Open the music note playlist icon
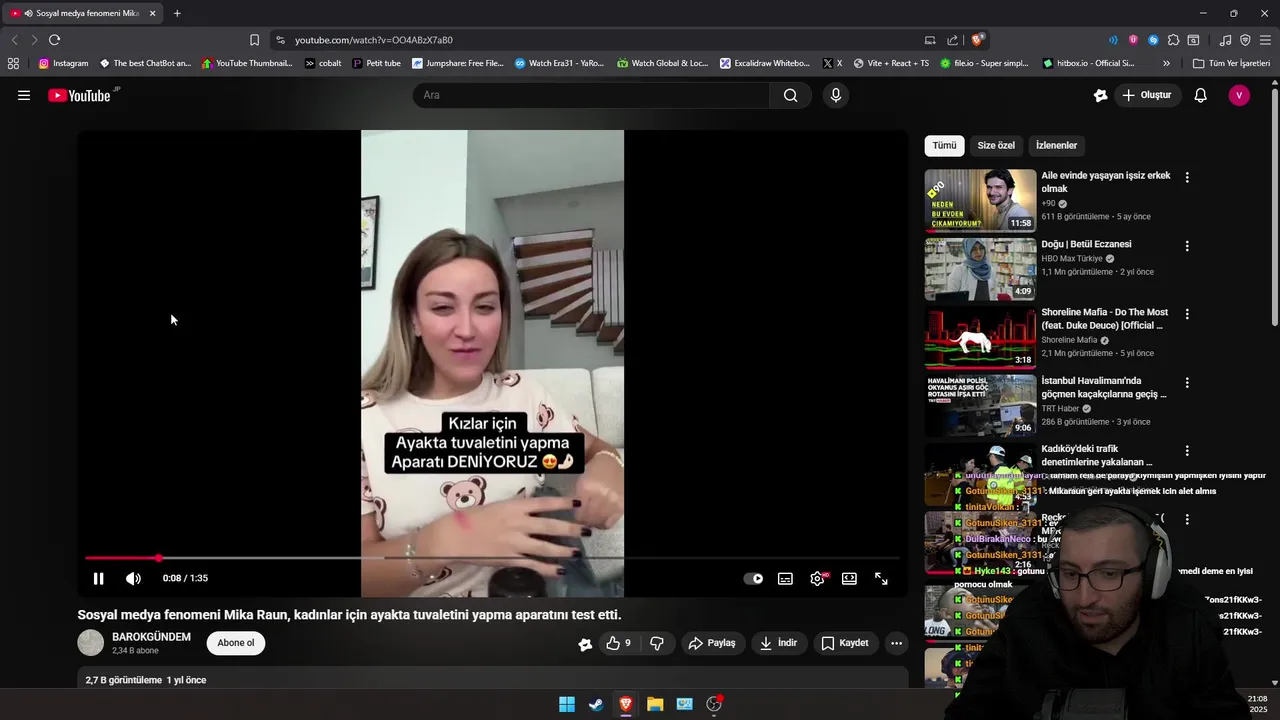 [1225, 40]
